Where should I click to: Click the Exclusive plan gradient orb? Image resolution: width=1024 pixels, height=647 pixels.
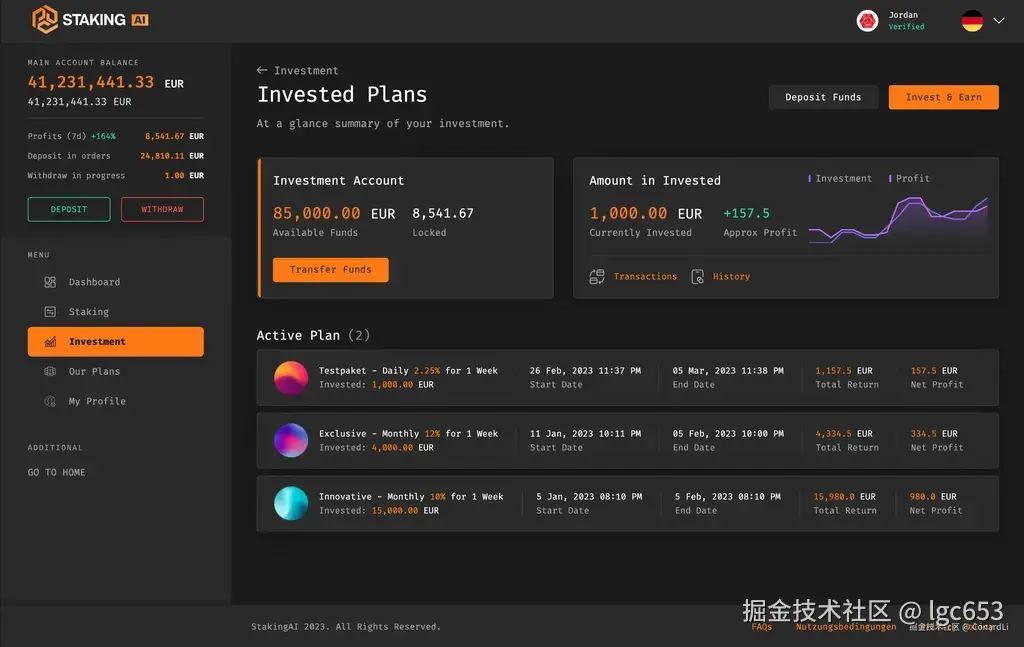[x=291, y=440]
